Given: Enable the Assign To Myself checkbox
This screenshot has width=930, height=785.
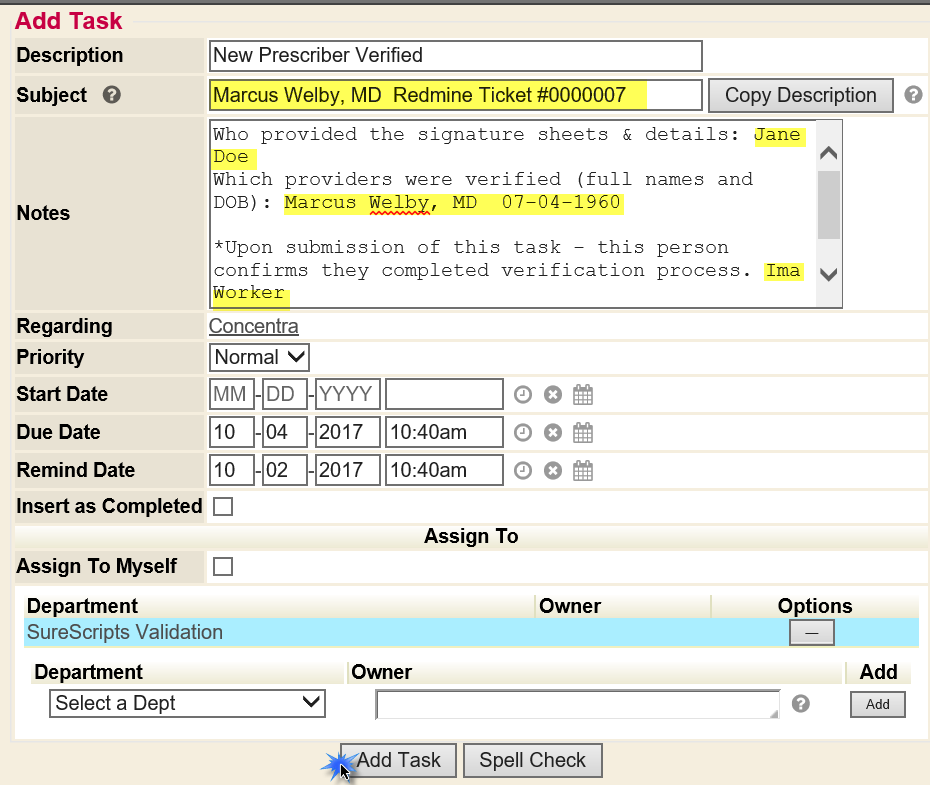Looking at the screenshot, I should click(224, 567).
